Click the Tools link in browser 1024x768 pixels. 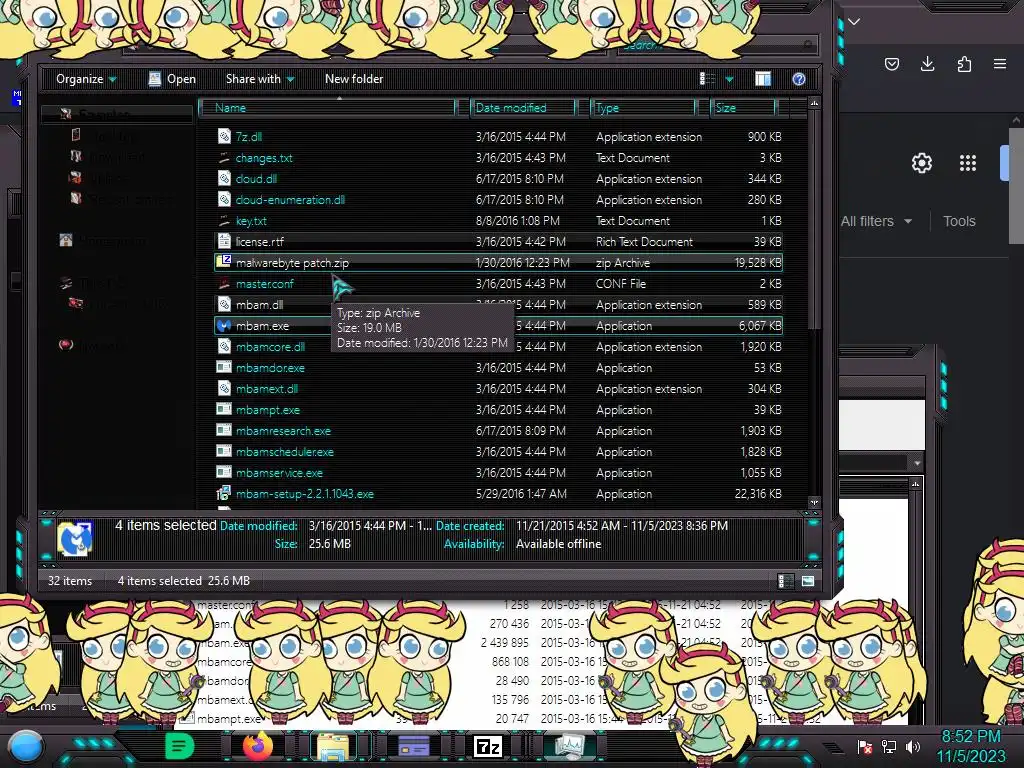(959, 221)
